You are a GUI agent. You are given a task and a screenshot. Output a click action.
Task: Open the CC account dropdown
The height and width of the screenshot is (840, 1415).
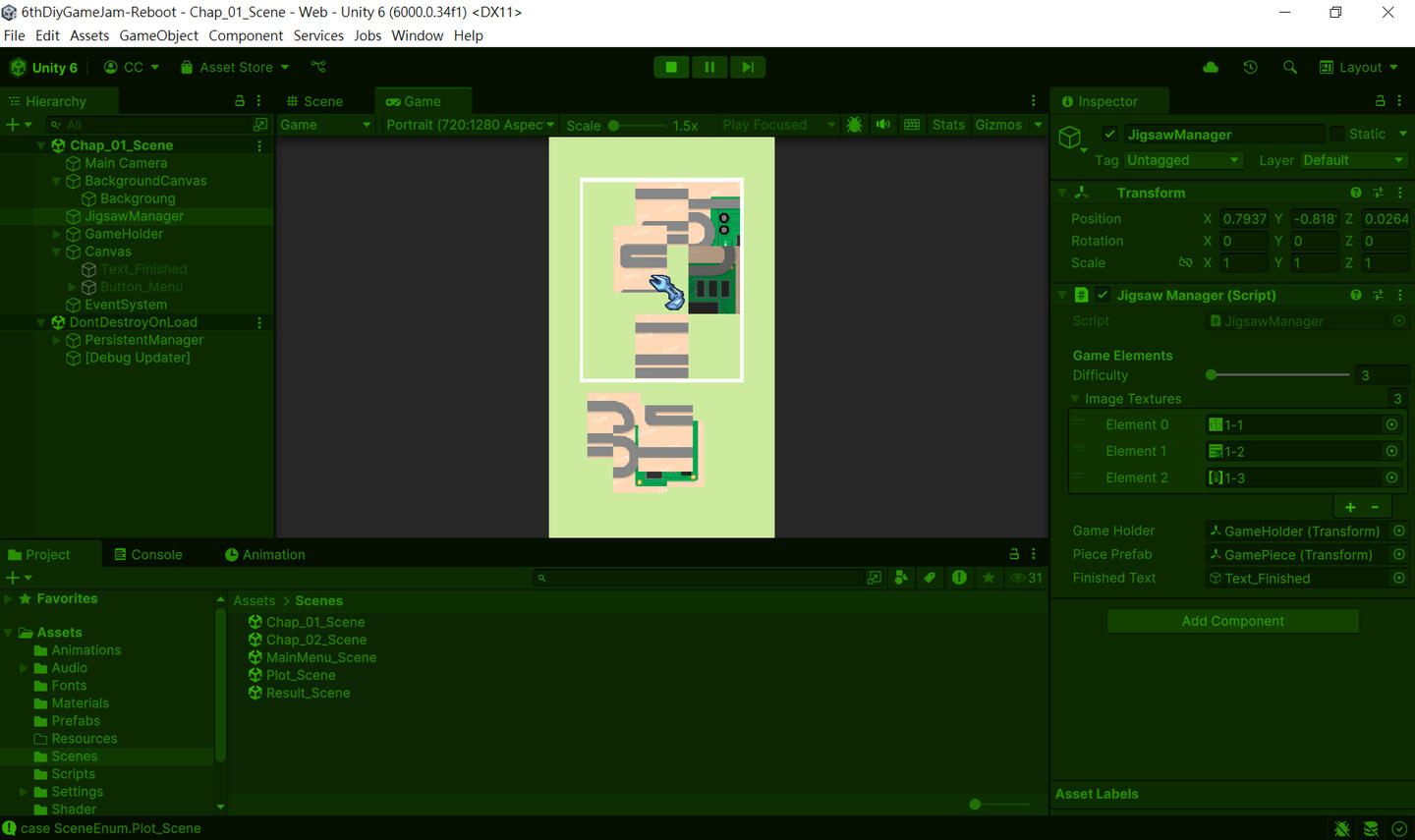132,67
